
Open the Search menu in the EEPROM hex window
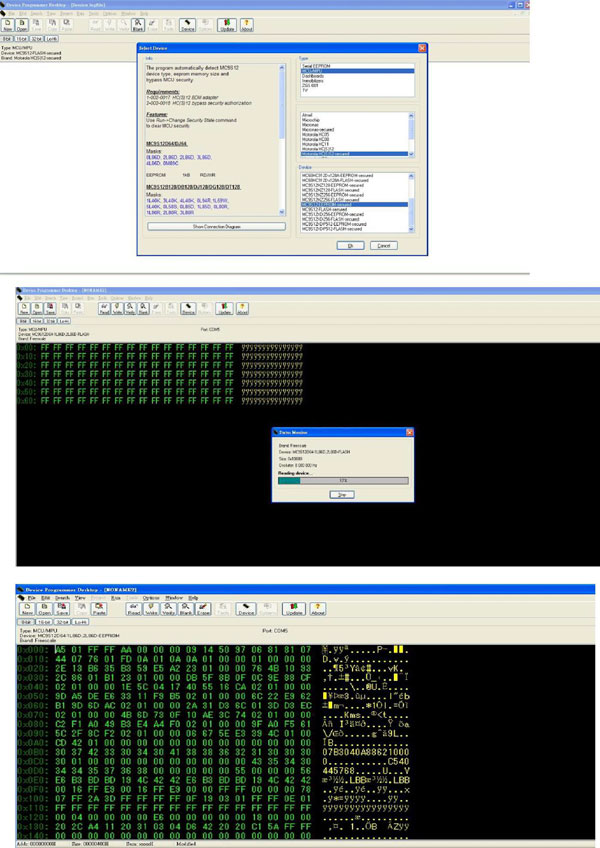click(x=63, y=598)
